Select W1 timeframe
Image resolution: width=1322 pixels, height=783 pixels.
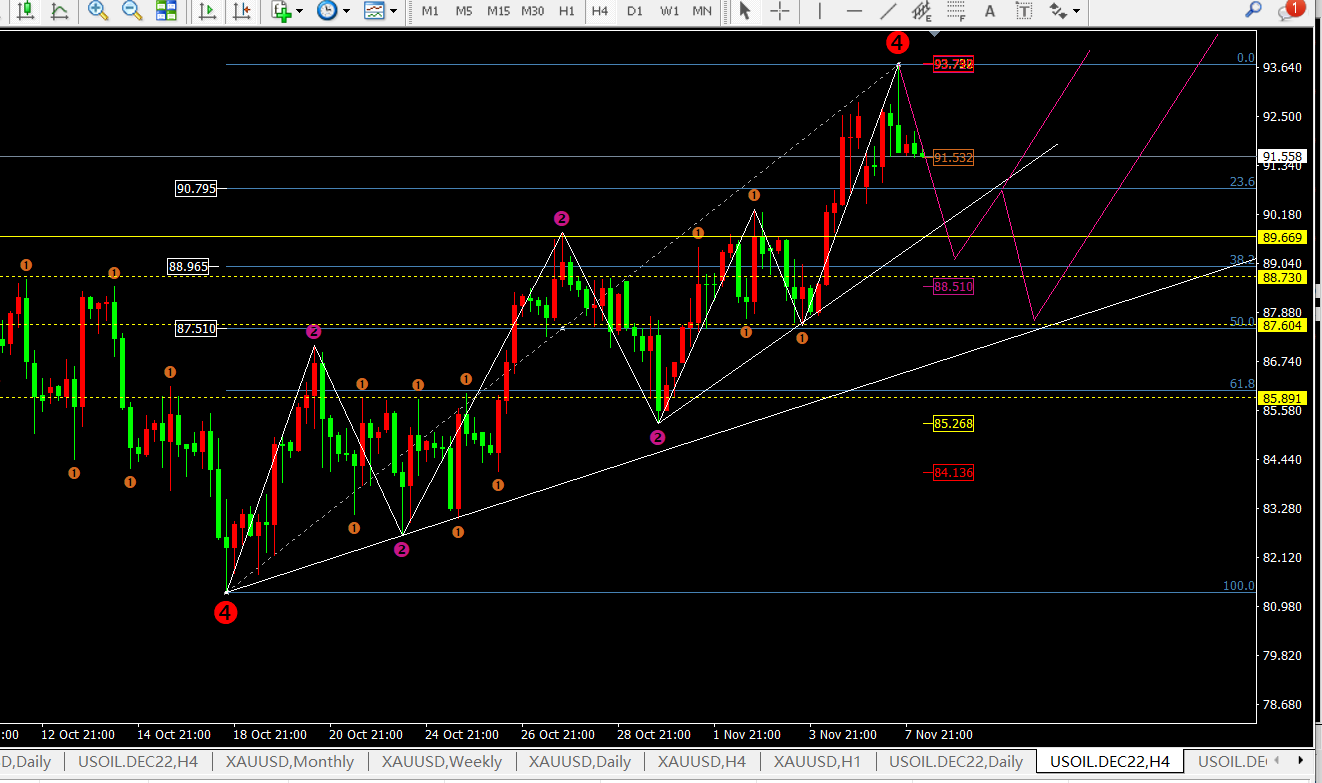(x=669, y=11)
